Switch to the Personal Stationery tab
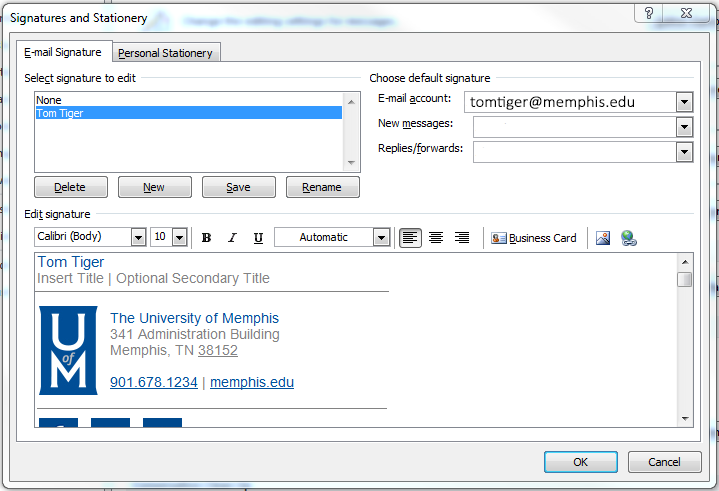The image size is (719, 491). click(x=165, y=53)
